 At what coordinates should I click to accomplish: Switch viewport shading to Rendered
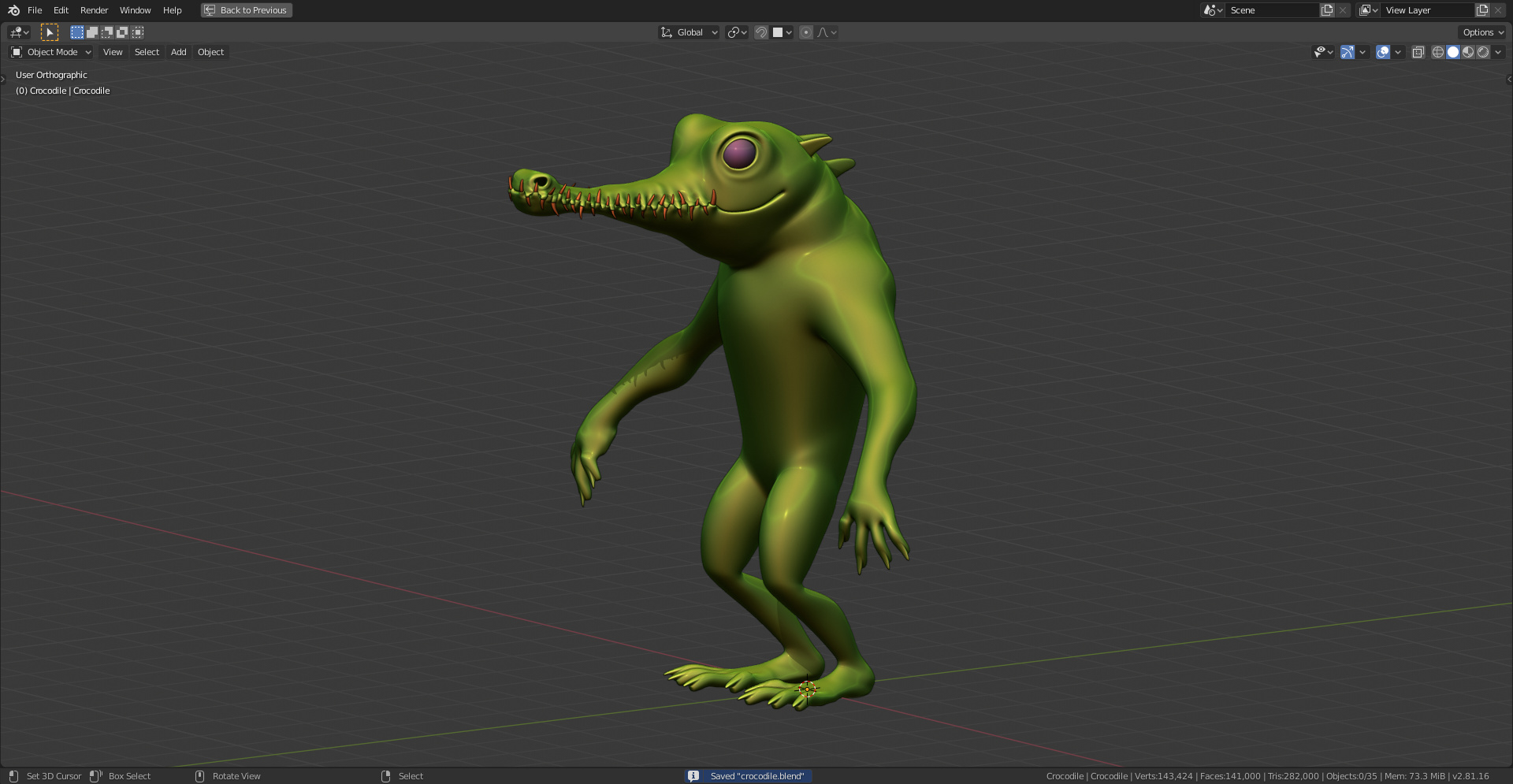click(x=1483, y=52)
